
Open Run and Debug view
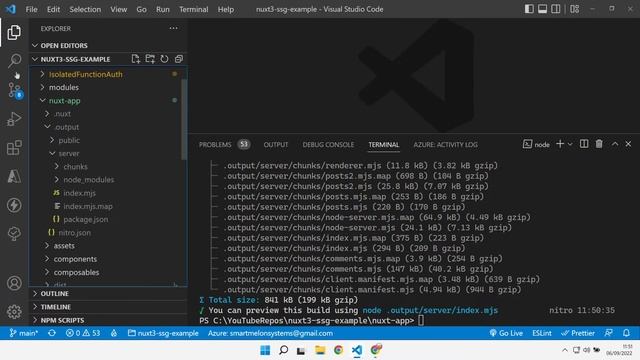tap(14, 119)
